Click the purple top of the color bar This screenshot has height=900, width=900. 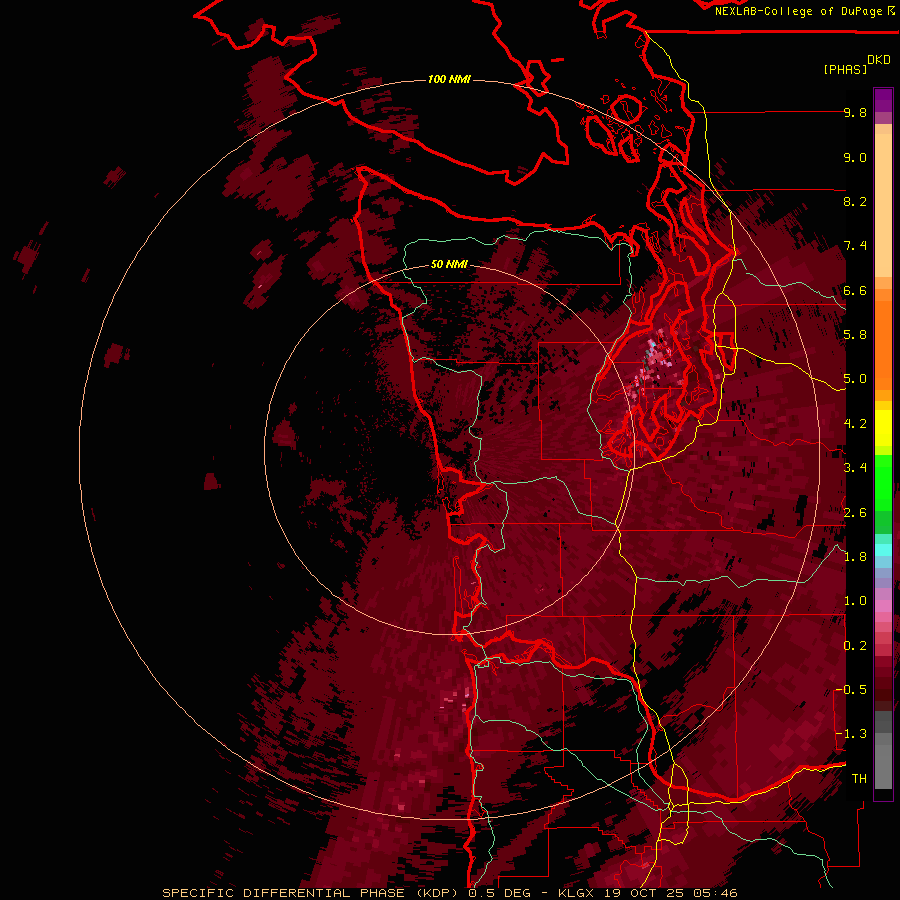[x=883, y=100]
